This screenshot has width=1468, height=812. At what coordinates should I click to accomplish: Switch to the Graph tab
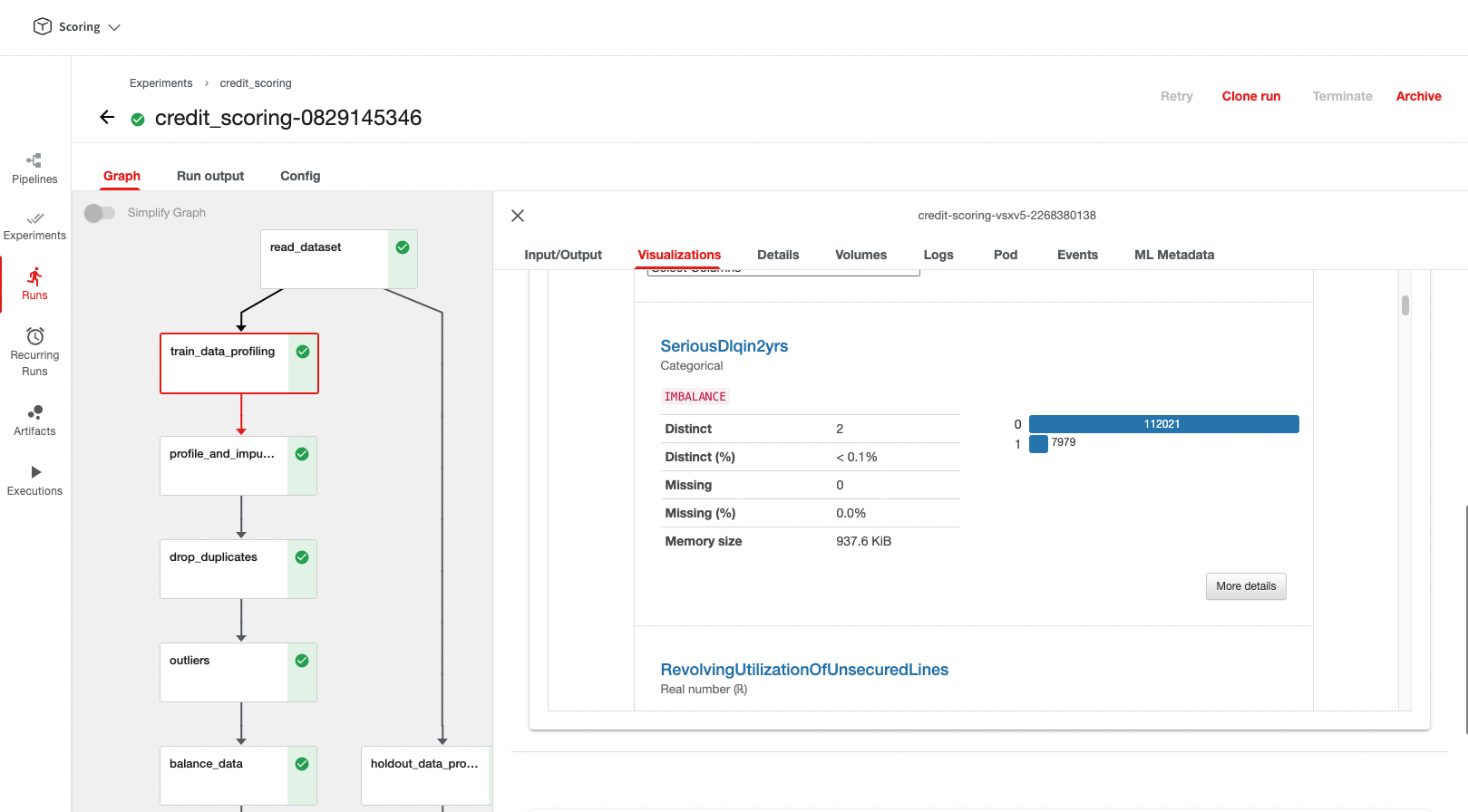pos(122,176)
